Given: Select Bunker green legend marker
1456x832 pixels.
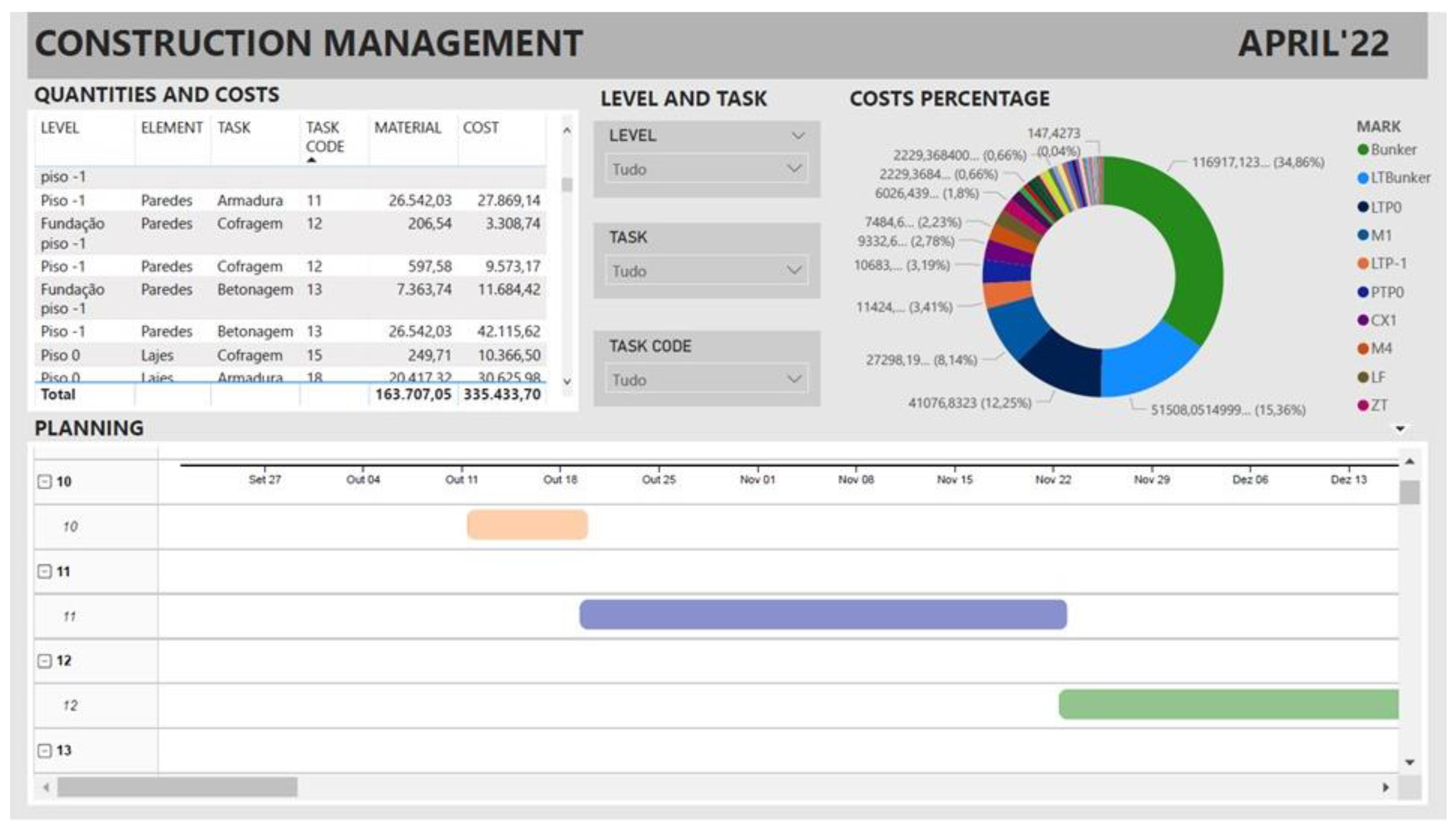Looking at the screenshot, I should [x=1363, y=150].
